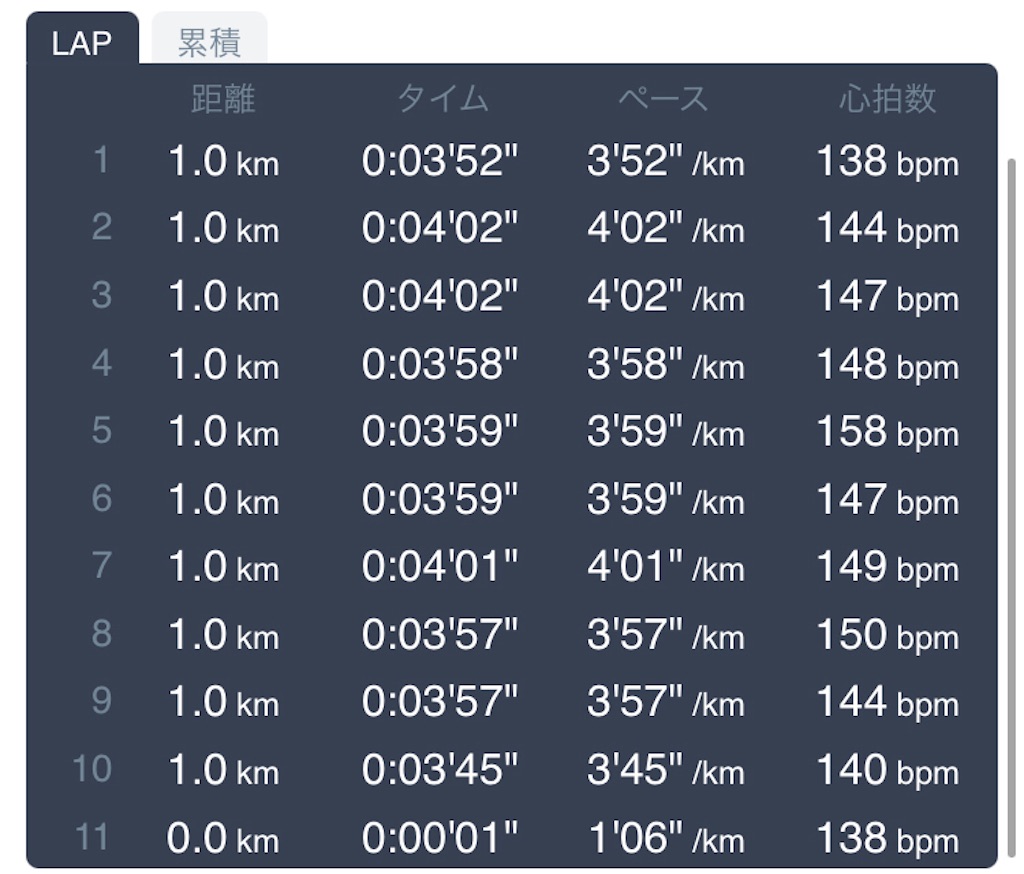Select lap 11 pace 1'06" /km
This screenshot has height=874, width=1024.
[x=665, y=838]
